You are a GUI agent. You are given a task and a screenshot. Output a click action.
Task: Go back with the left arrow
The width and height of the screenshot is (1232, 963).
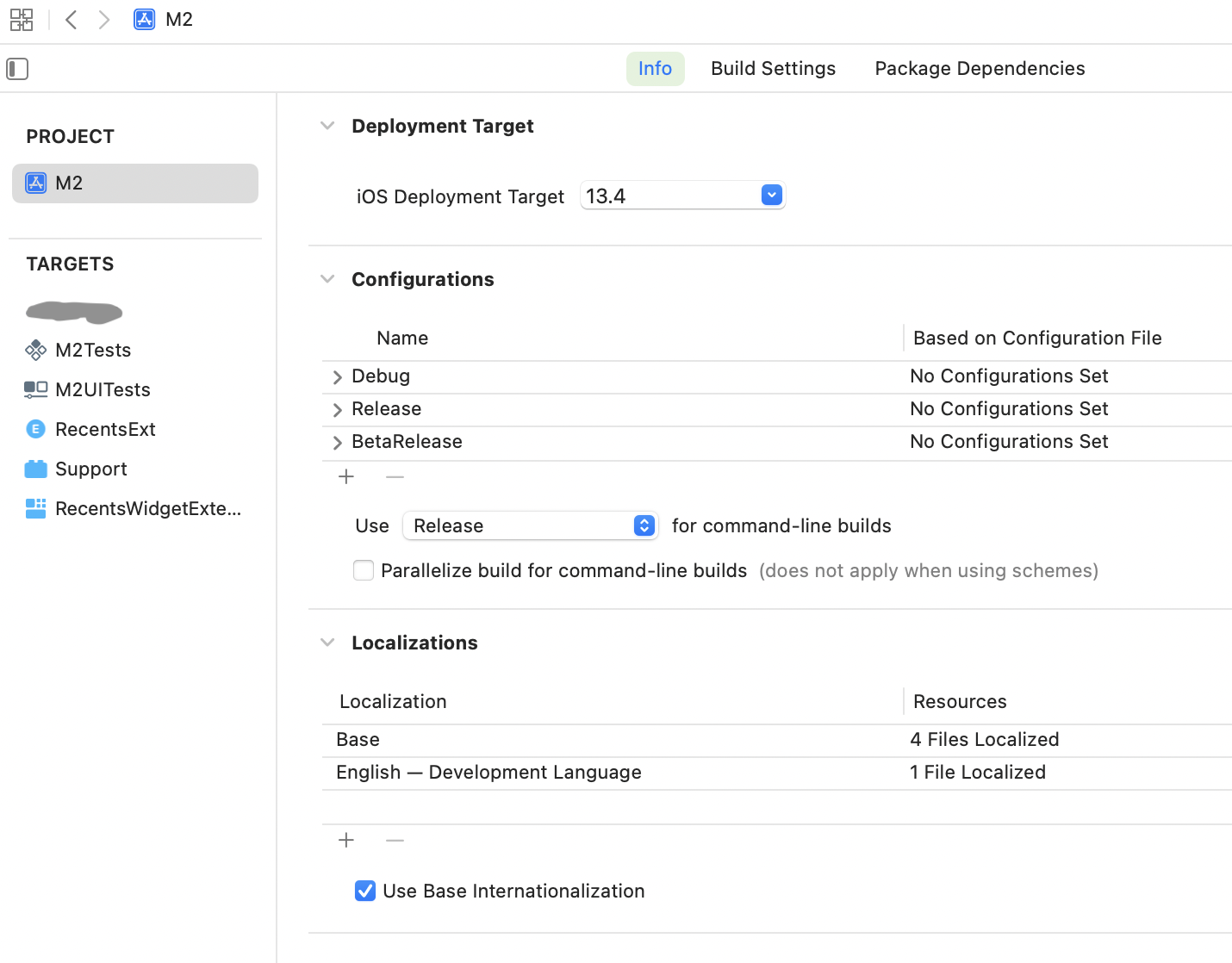tap(72, 20)
